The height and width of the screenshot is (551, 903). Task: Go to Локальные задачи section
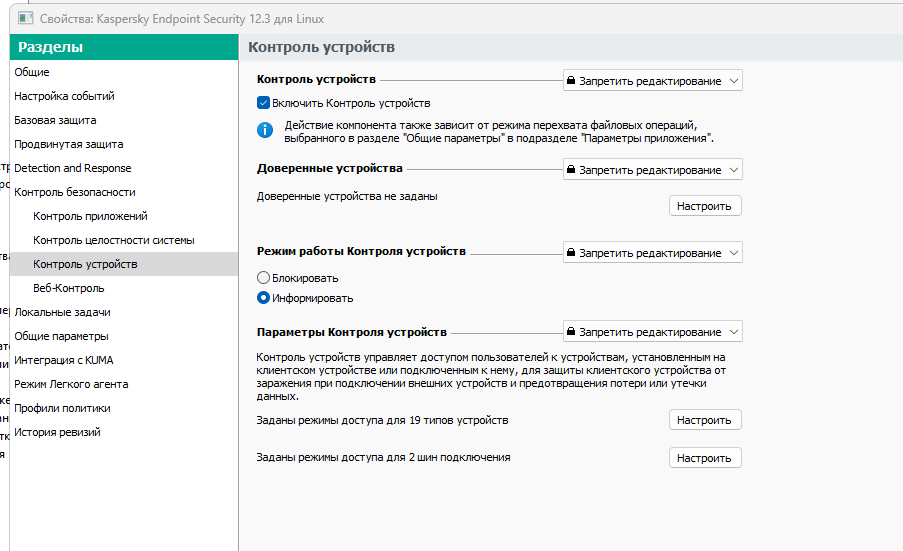[124, 312]
